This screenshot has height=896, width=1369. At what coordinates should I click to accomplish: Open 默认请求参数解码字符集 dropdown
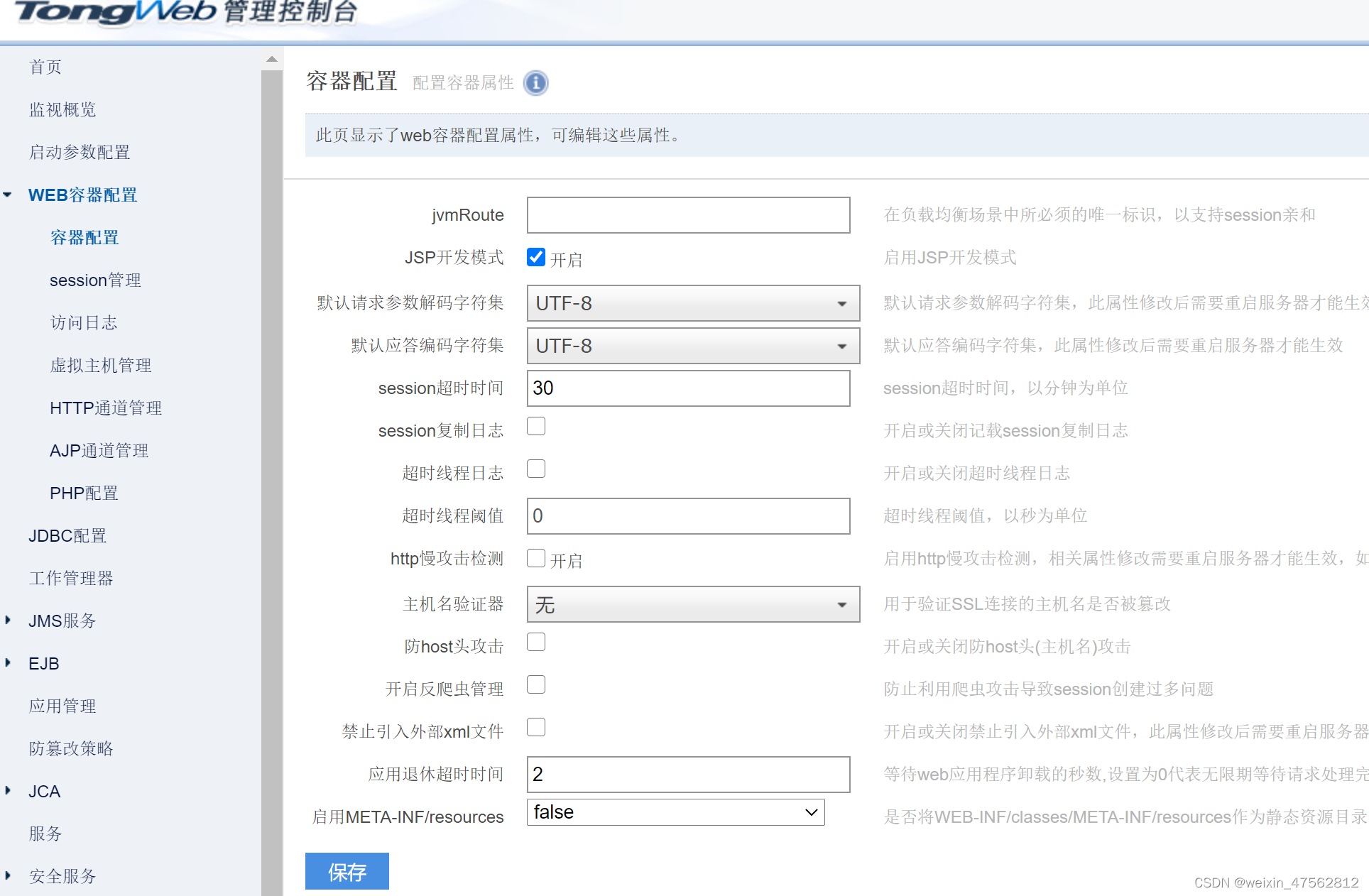click(x=693, y=303)
